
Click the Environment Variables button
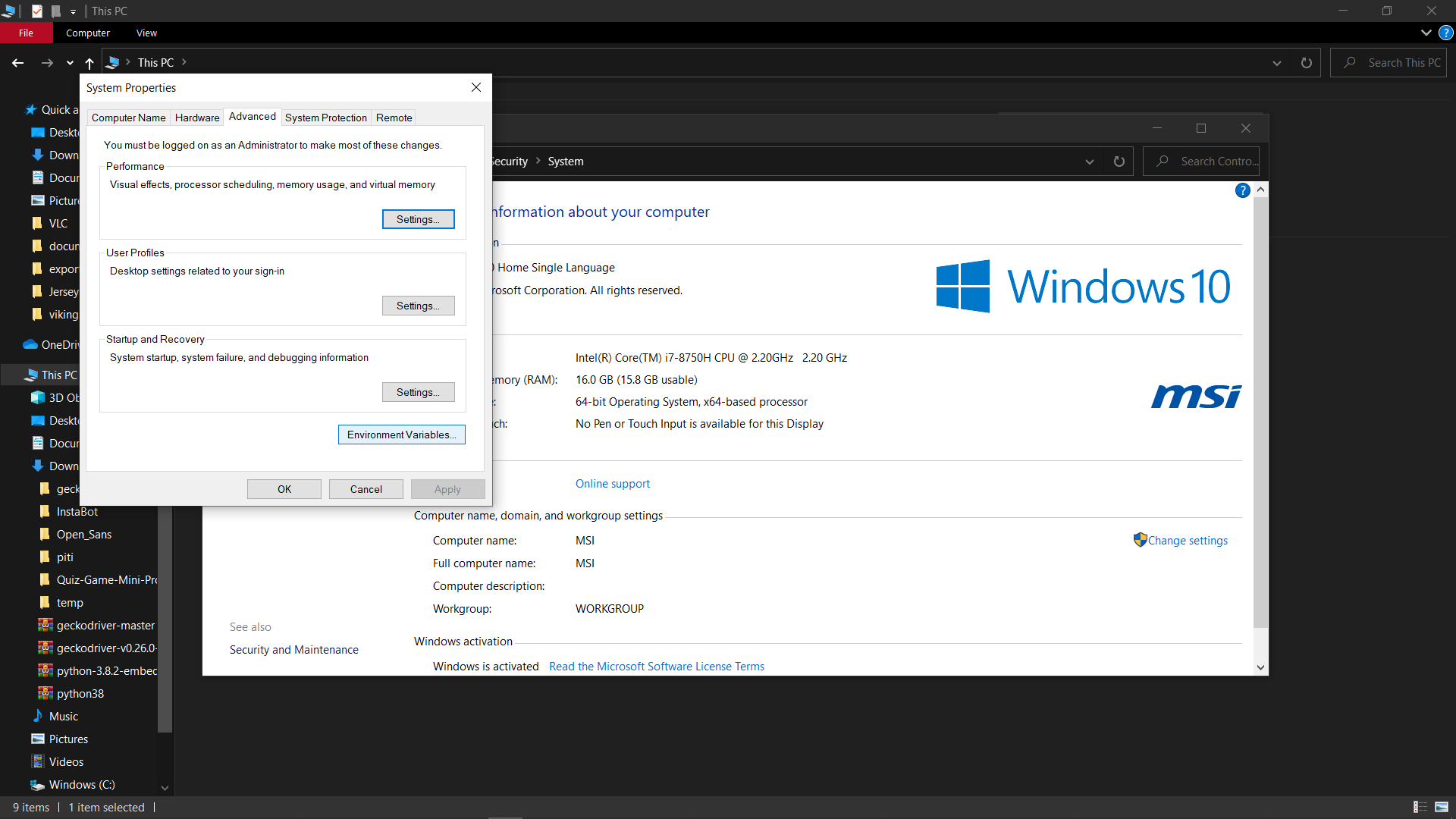coord(401,435)
